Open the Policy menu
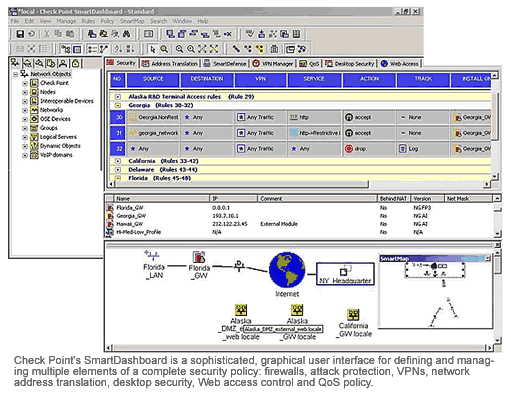This screenshot has width=511, height=394. point(107,21)
